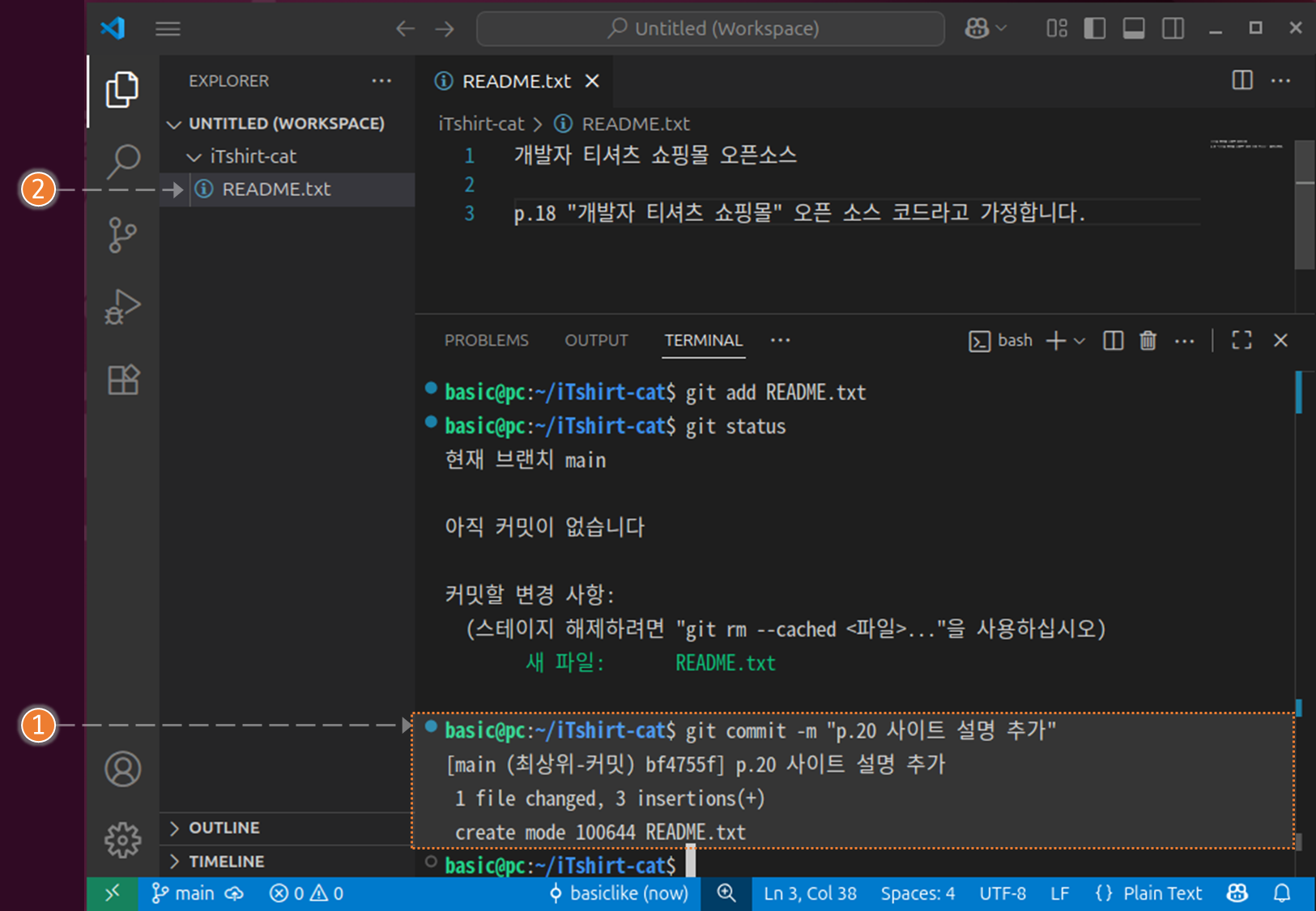The height and width of the screenshot is (911, 1316).
Task: Click basiclike (now) blame entry
Action: (619, 893)
